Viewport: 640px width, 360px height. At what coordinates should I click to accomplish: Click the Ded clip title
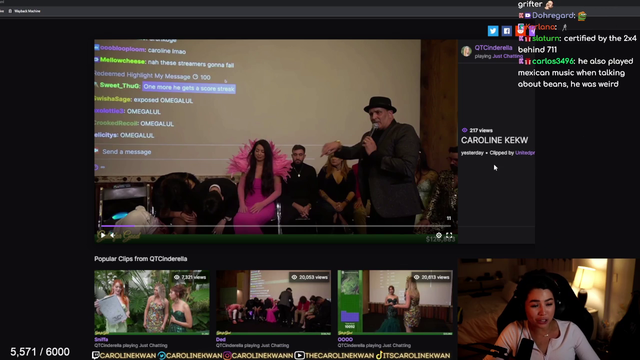(221, 340)
